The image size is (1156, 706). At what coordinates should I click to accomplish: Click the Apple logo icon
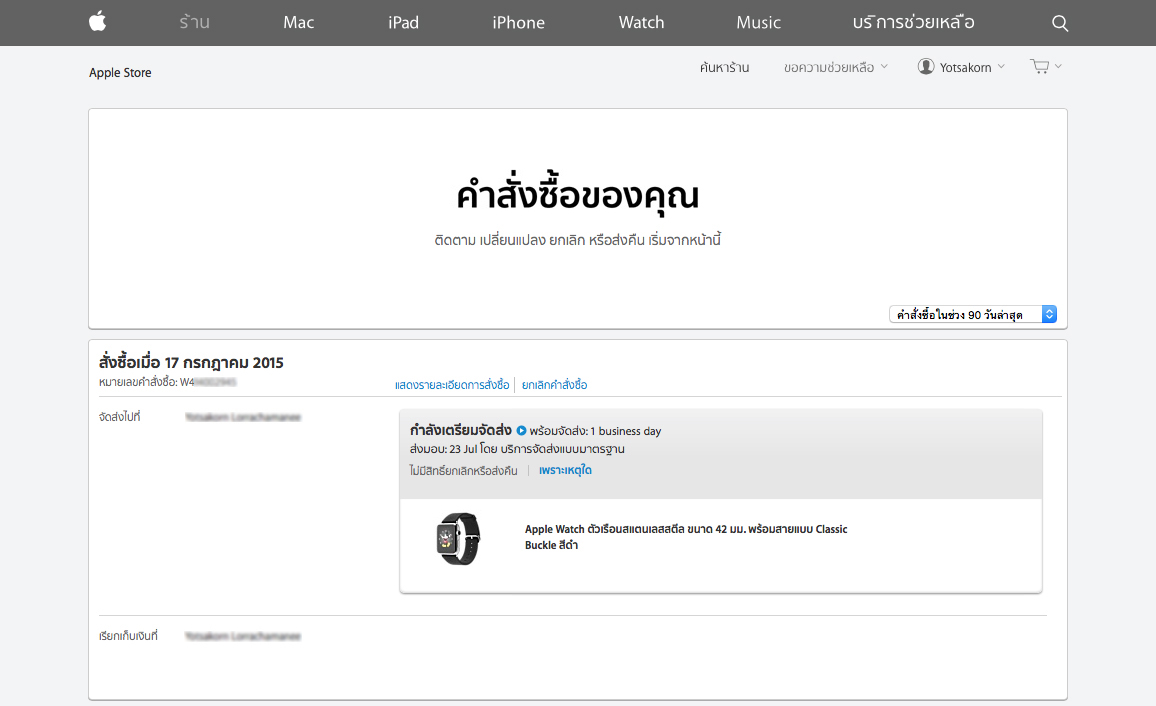(x=97, y=22)
